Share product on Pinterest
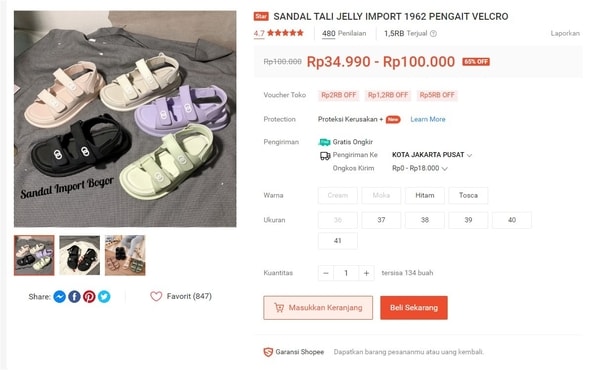The image size is (600, 370). tap(89, 297)
